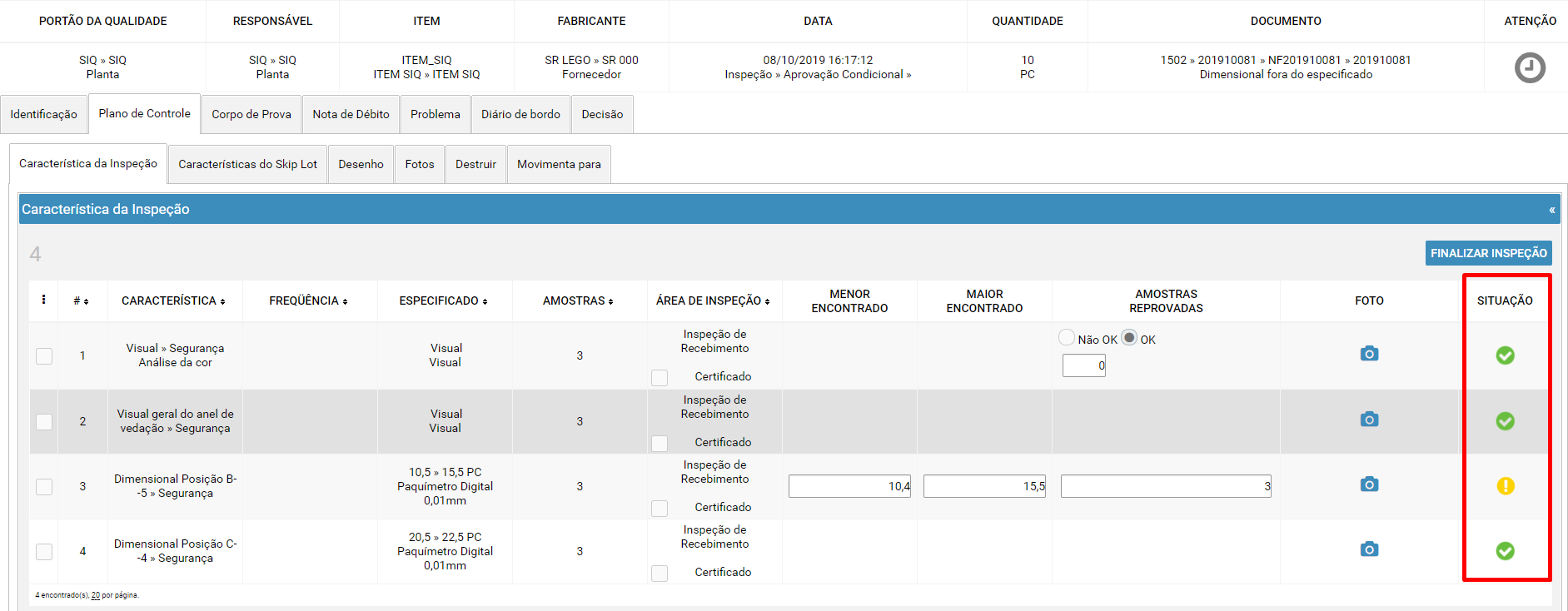Viewport: 1568px width, 611px height.
Task: Switch to the Identificação tab
Action: point(43,114)
